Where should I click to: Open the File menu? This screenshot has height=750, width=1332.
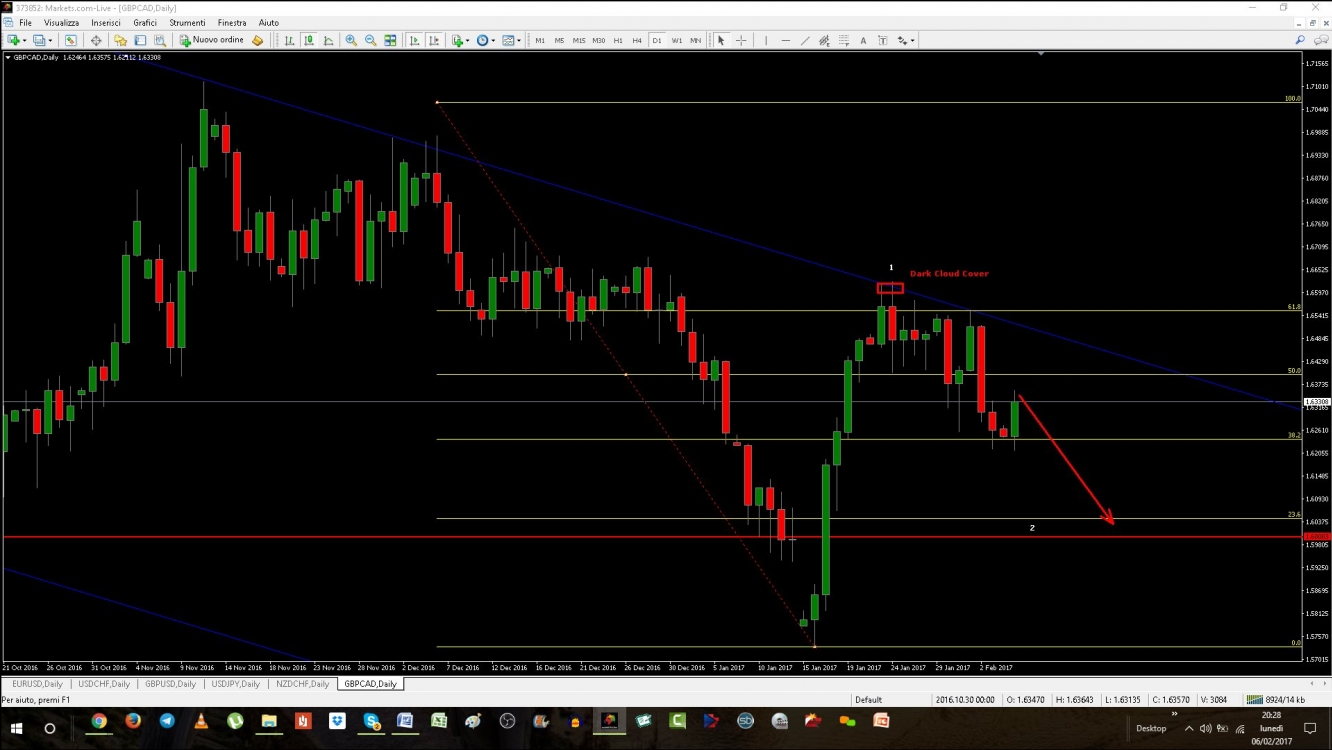click(x=25, y=22)
